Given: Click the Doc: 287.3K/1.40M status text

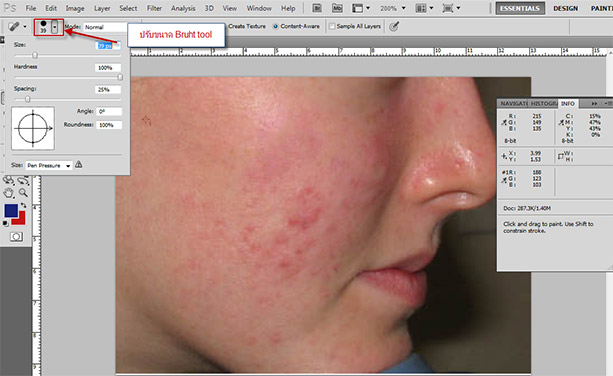Looking at the screenshot, I should [527, 208].
